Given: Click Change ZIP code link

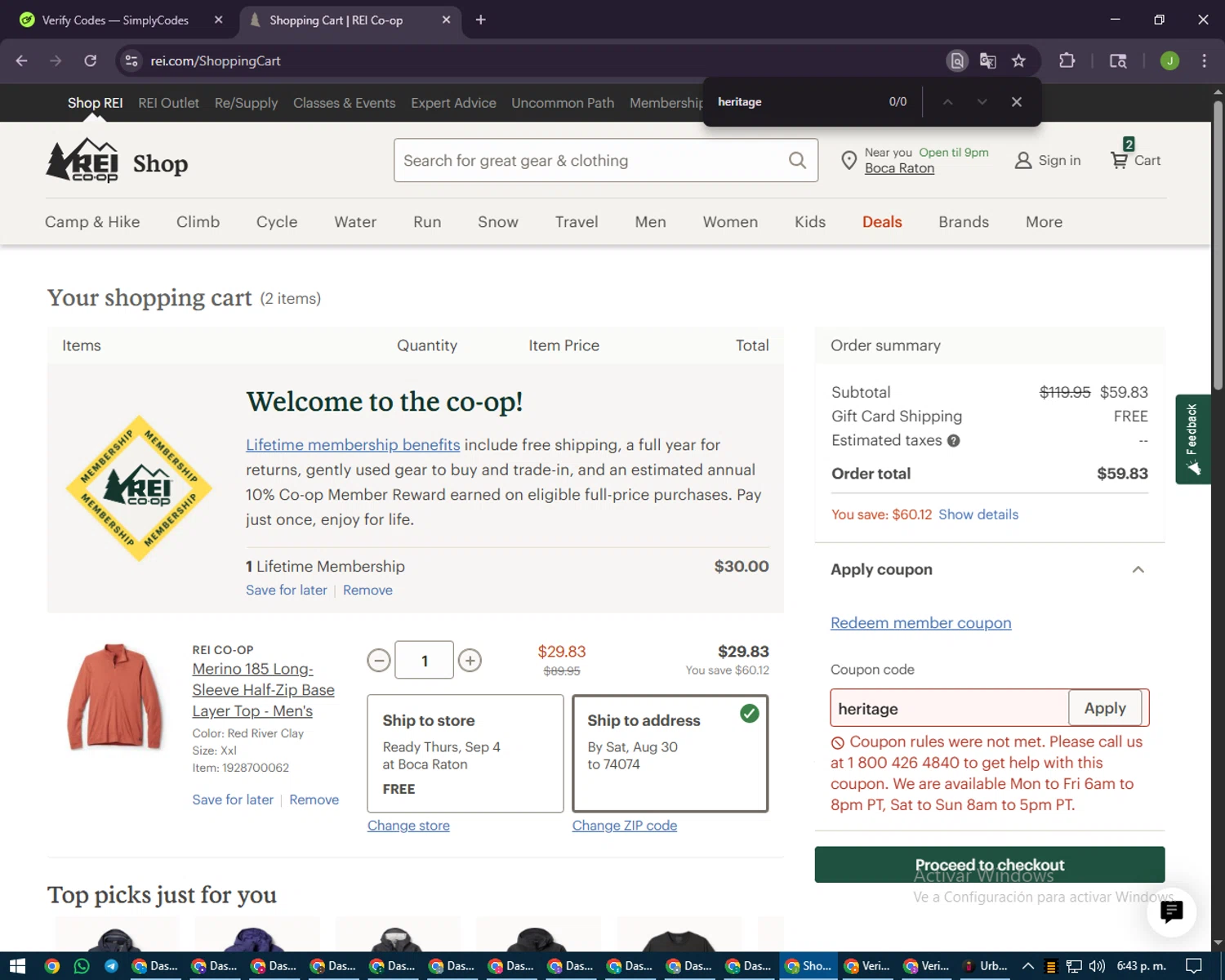Looking at the screenshot, I should tap(625, 826).
